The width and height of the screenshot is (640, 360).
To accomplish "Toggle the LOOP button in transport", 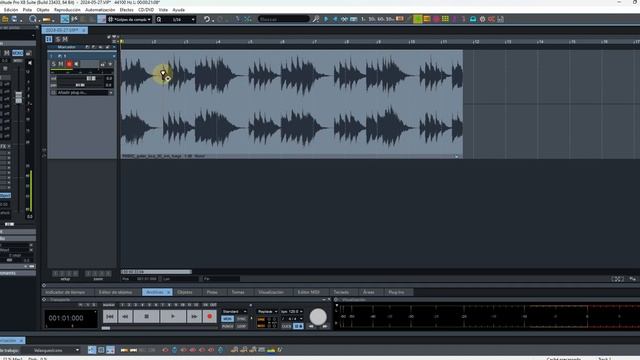I will click(x=242, y=326).
